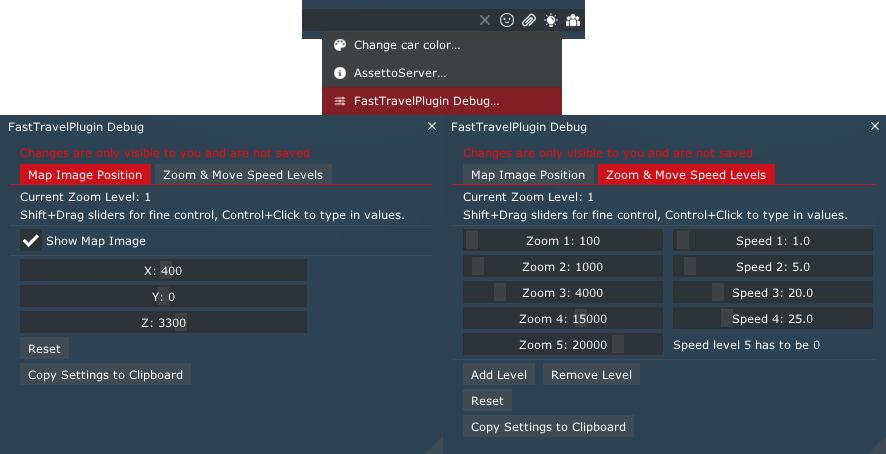Close the left FastTravelPlugin Debug window

pyautogui.click(x=432, y=127)
